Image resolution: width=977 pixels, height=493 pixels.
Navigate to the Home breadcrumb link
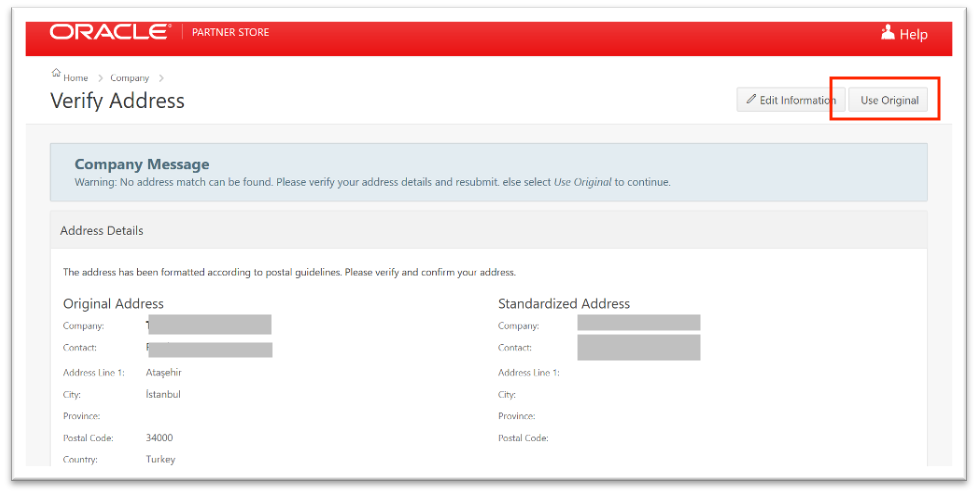(x=76, y=78)
